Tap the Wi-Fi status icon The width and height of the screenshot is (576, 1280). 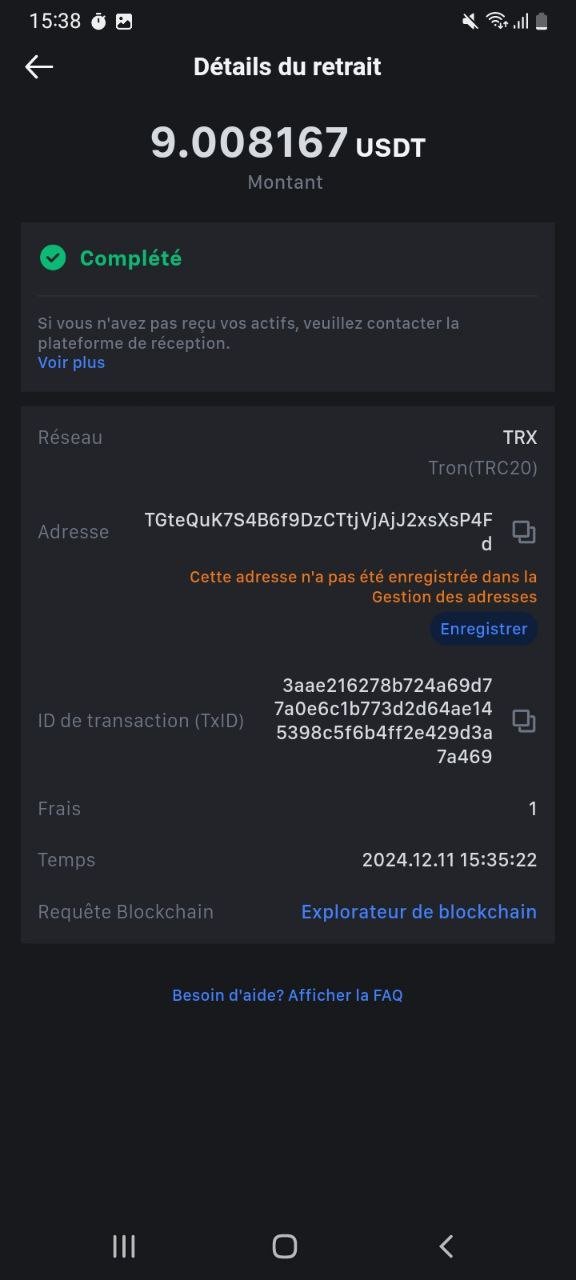coord(497,21)
